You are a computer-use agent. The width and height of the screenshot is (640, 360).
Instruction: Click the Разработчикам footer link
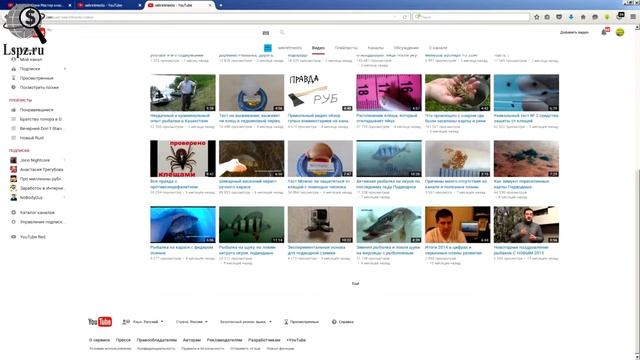(x=264, y=340)
